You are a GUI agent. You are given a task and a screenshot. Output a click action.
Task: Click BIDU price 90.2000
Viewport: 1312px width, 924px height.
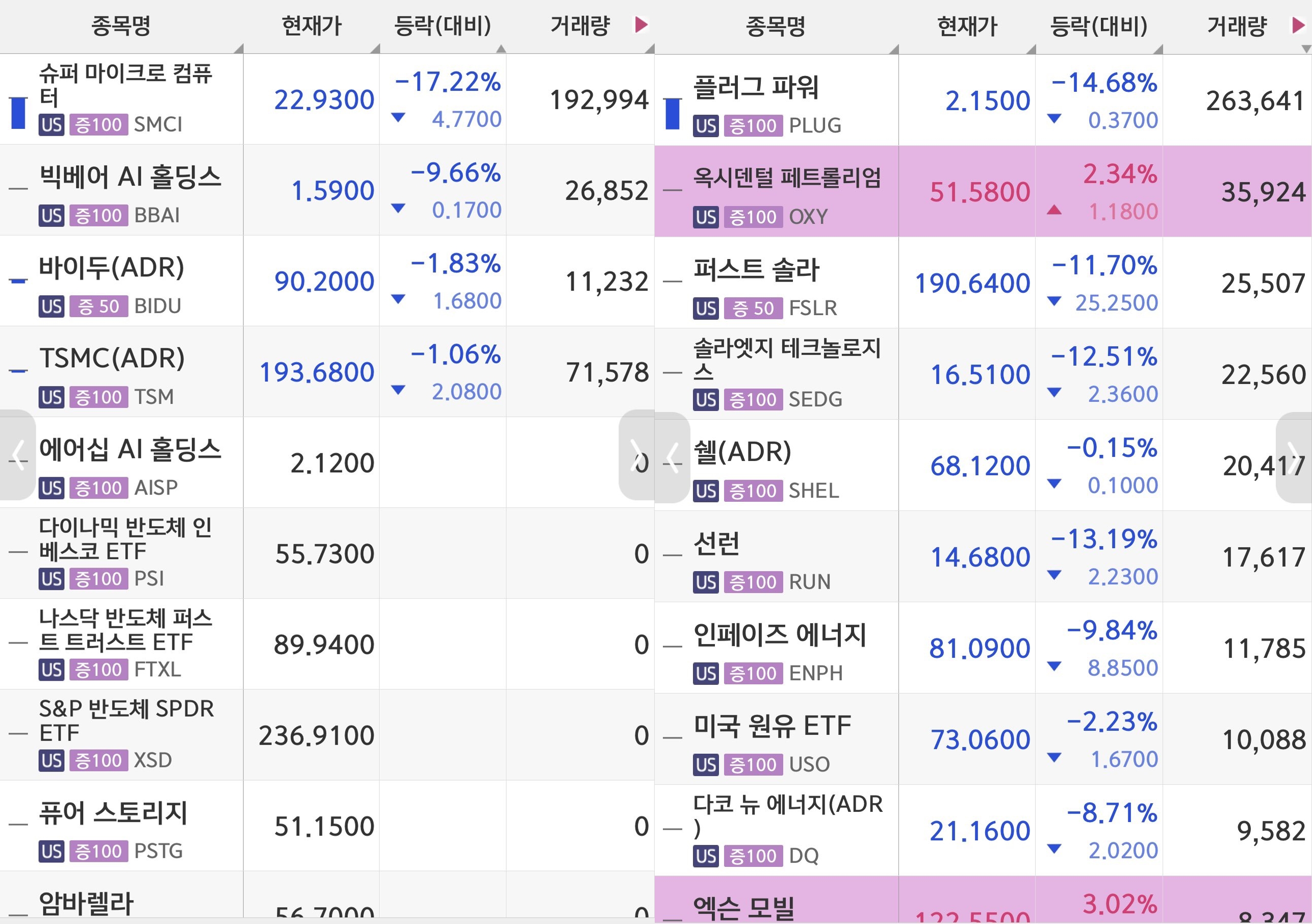tap(324, 281)
